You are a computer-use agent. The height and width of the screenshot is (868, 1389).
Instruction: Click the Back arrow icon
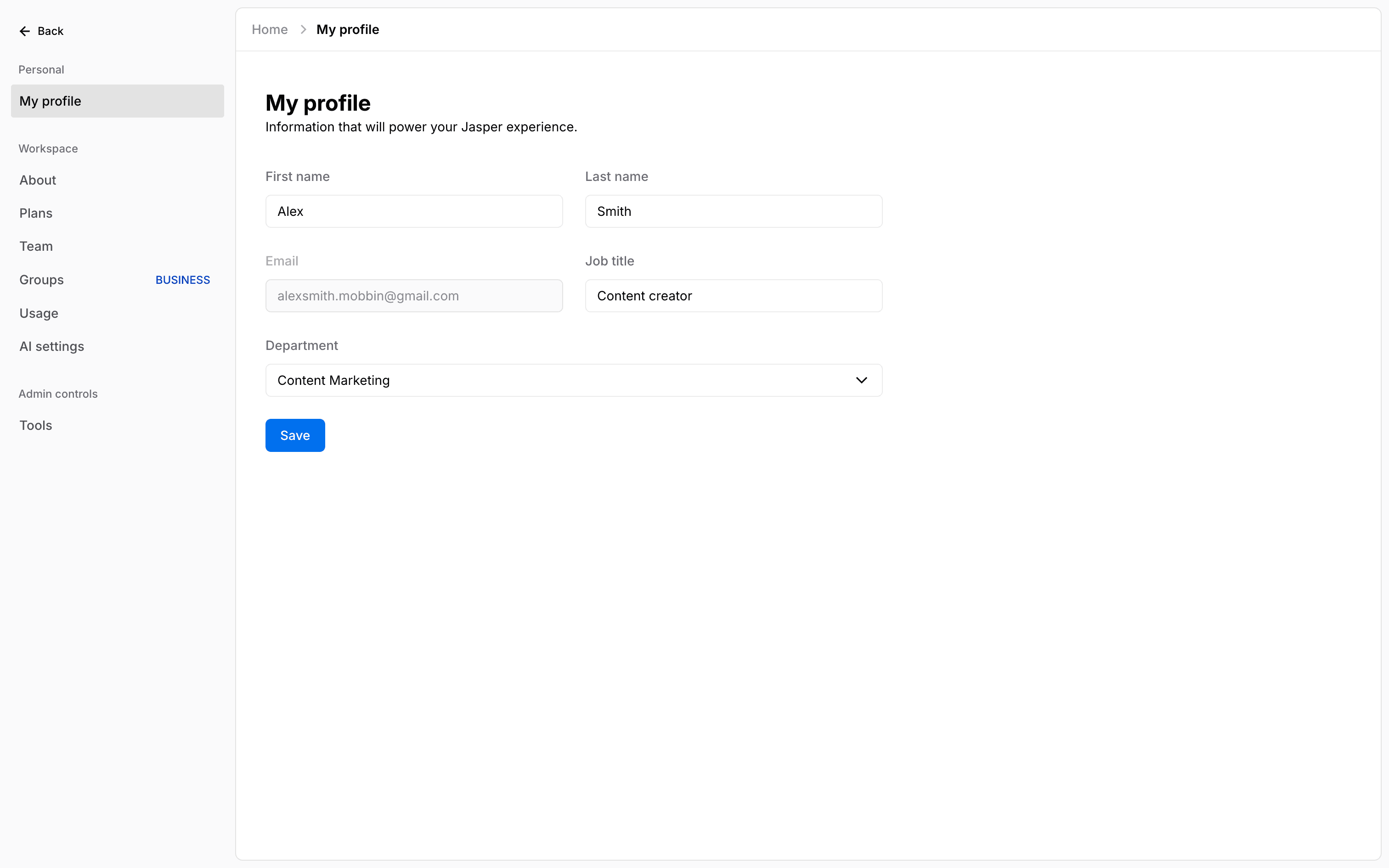point(25,31)
